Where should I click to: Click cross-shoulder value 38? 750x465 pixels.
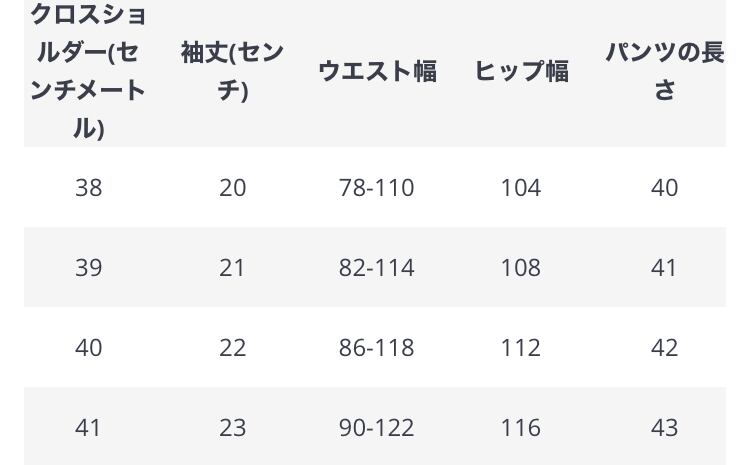click(x=88, y=188)
